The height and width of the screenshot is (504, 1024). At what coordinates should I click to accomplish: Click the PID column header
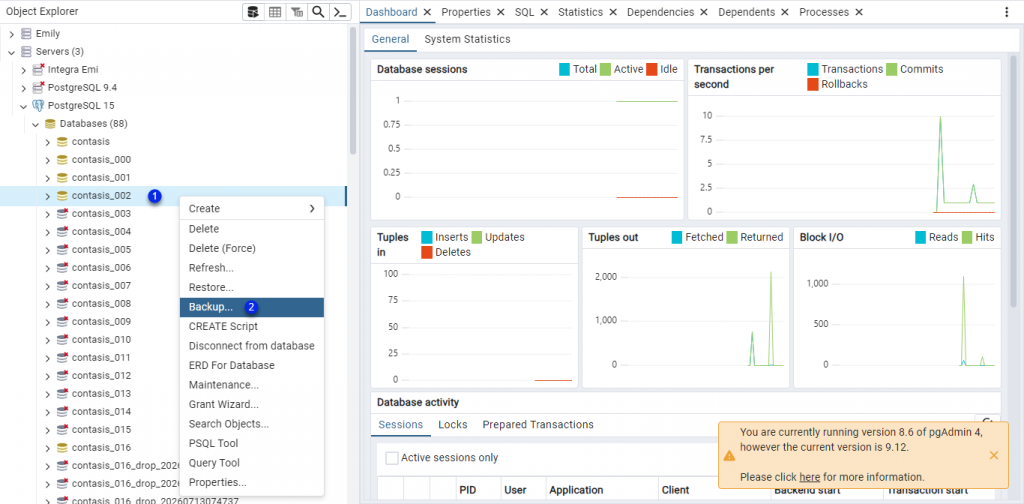[468, 490]
